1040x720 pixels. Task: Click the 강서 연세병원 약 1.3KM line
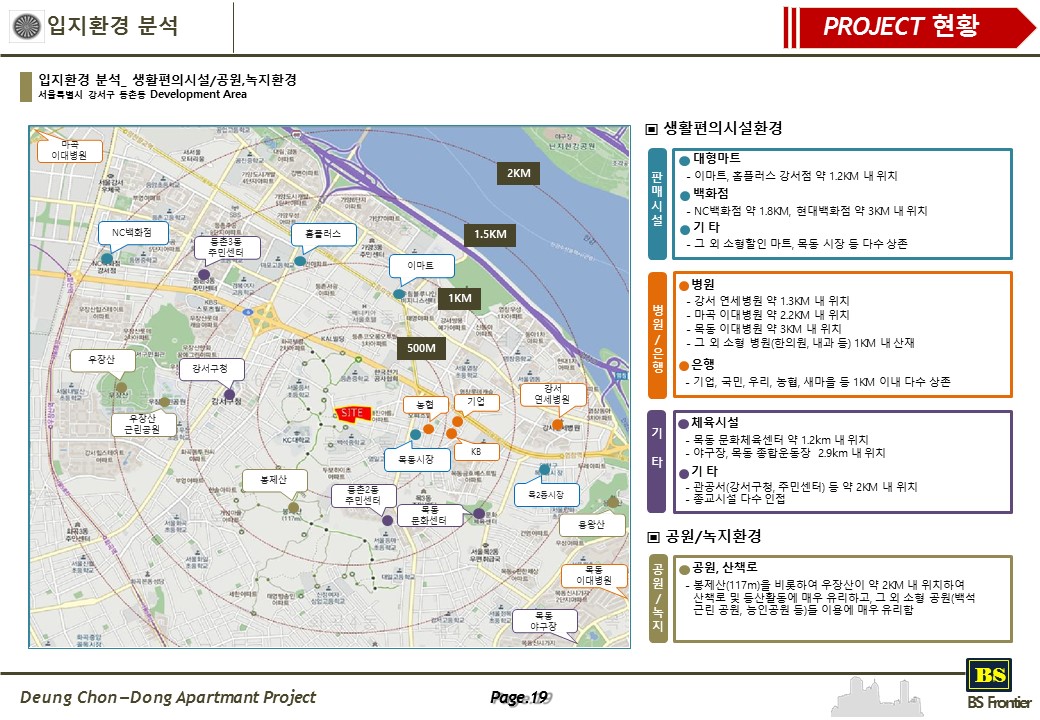tap(767, 301)
